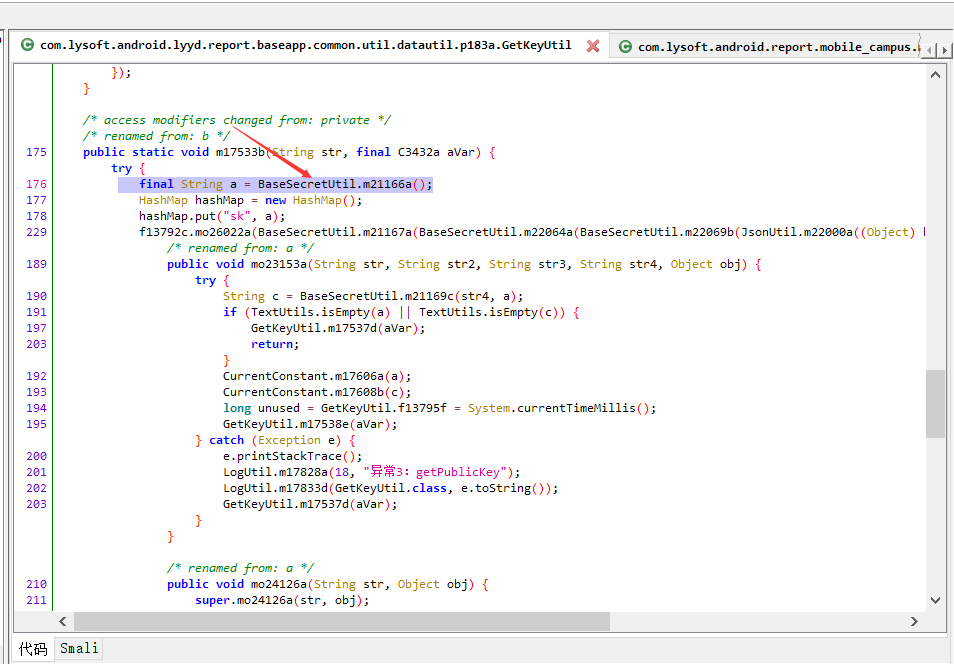Click the vertical scrollbar down arrow

935,600
